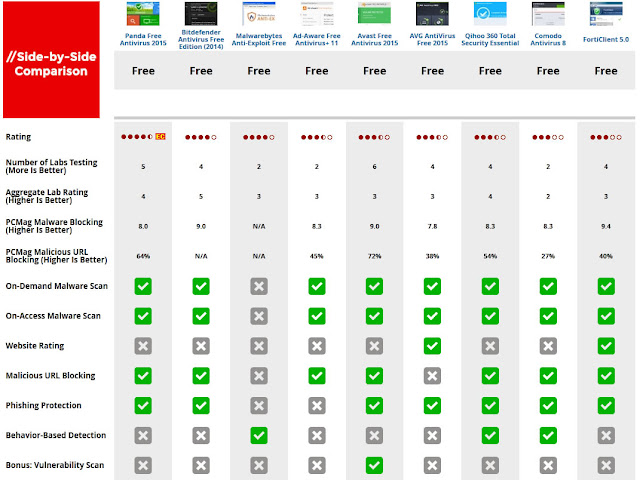Click AVG's Website Rating green check
The width and height of the screenshot is (640, 480).
click(x=432, y=346)
